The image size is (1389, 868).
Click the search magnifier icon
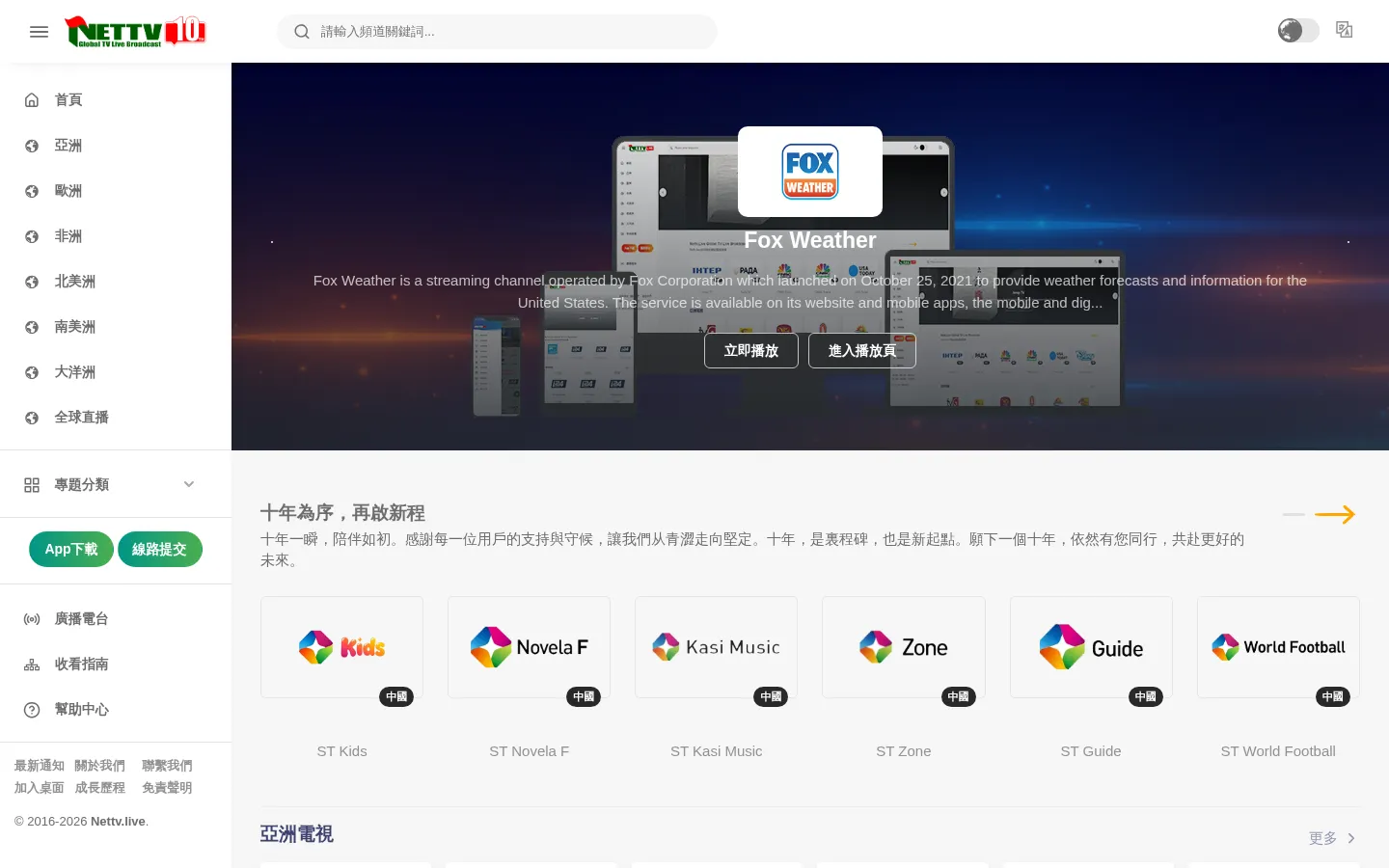pyautogui.click(x=302, y=32)
